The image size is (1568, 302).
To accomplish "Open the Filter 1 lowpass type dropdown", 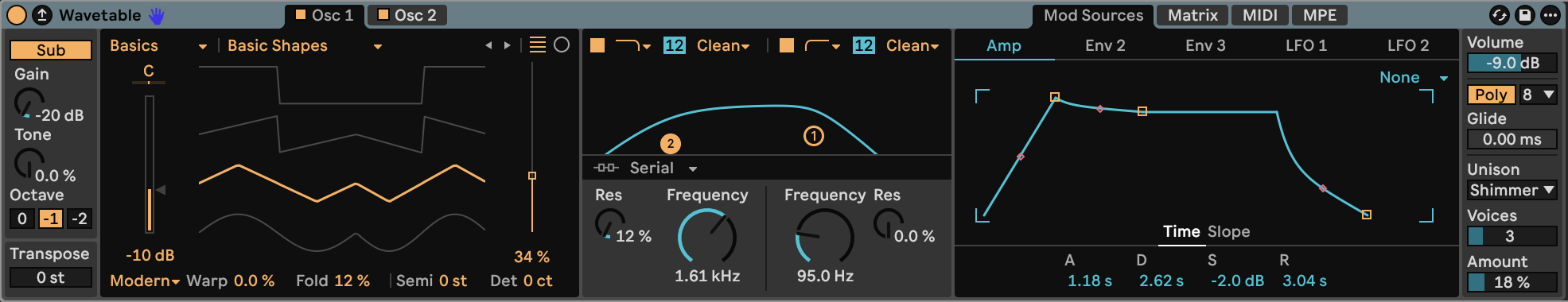I will 633,45.
